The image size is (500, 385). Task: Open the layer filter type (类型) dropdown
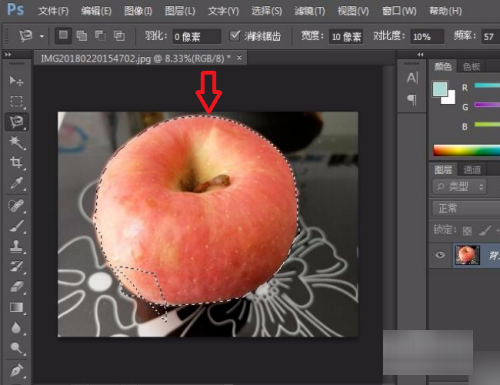click(459, 186)
